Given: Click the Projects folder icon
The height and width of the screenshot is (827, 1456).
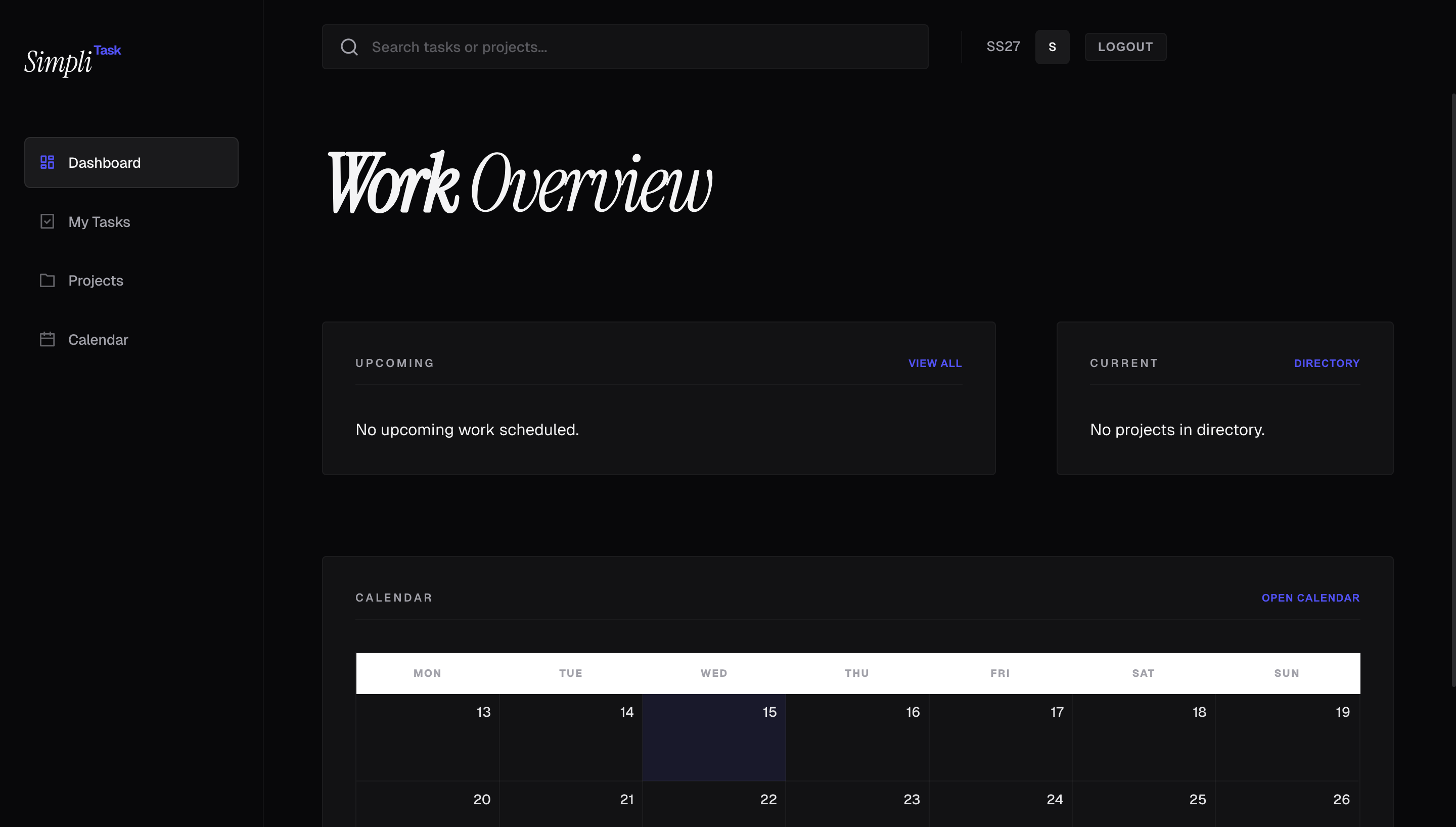Looking at the screenshot, I should click(x=47, y=281).
